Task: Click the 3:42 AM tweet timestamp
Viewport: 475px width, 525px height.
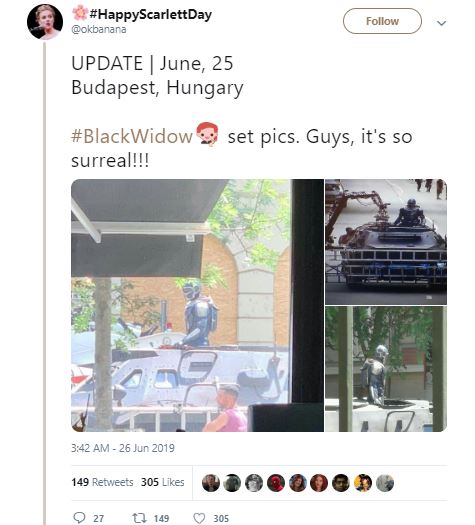Action: tap(123, 448)
